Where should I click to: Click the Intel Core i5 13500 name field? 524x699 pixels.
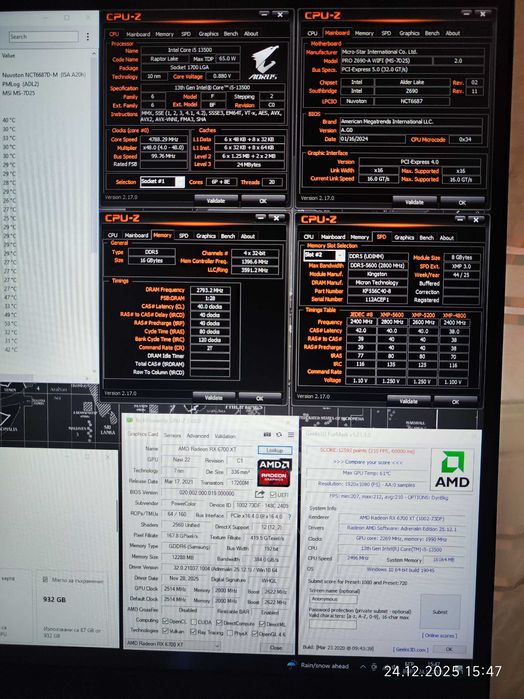tap(190, 50)
